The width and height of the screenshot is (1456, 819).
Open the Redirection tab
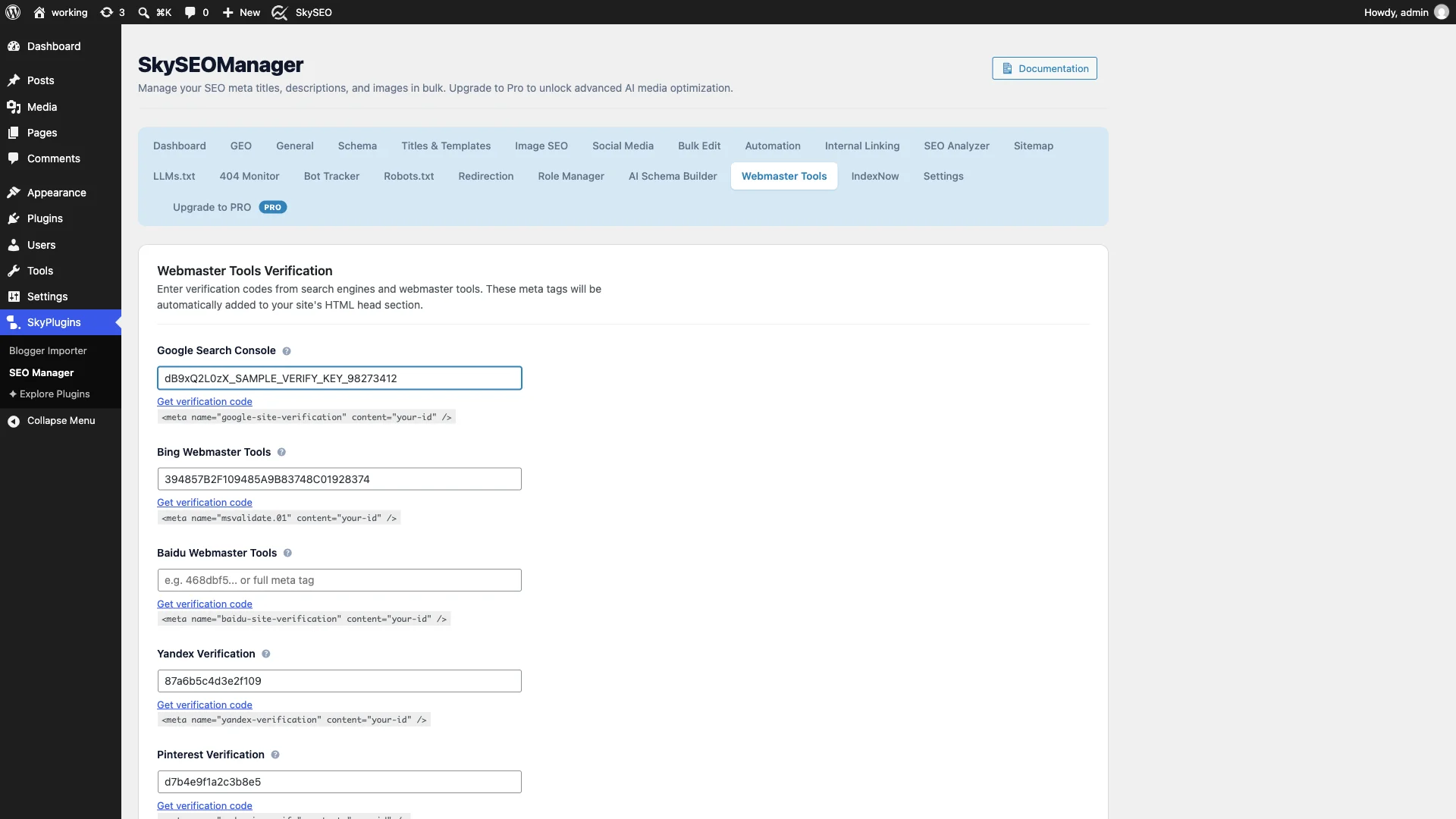tap(486, 176)
